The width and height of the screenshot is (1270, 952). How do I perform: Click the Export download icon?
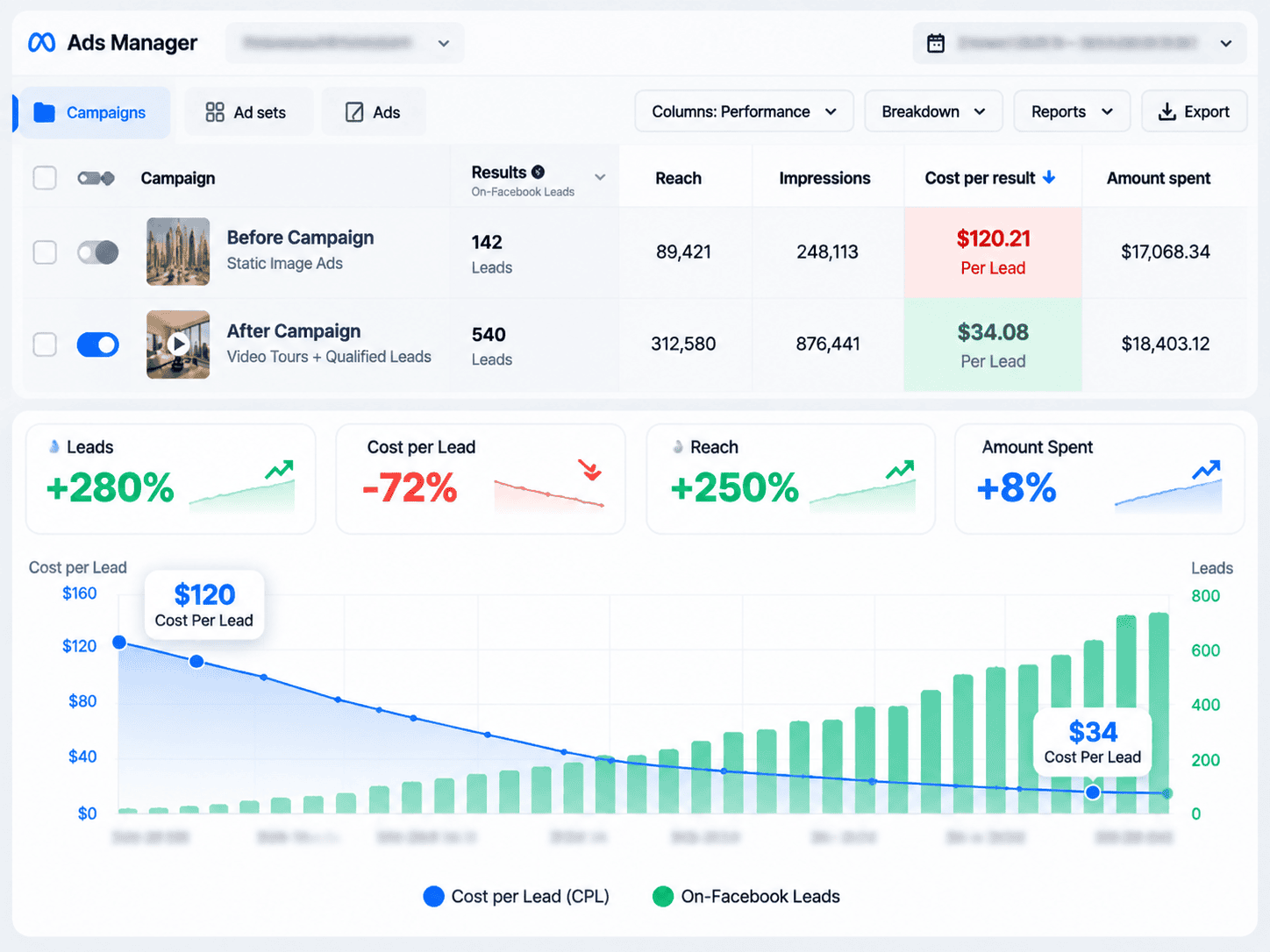point(1167,111)
